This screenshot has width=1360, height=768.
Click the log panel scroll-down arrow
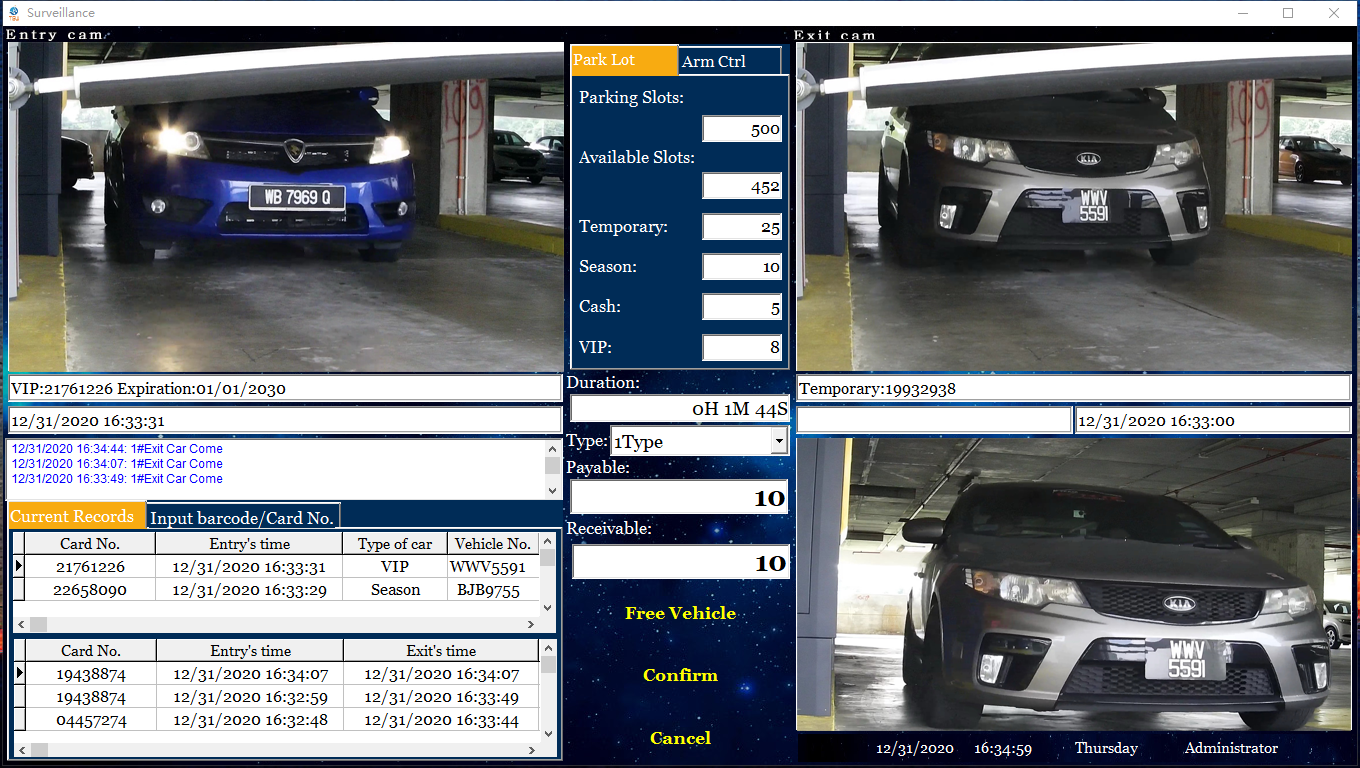click(x=552, y=490)
